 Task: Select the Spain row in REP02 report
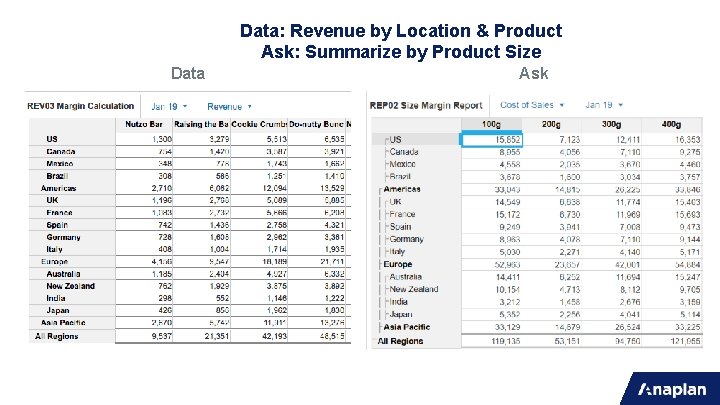pos(400,227)
